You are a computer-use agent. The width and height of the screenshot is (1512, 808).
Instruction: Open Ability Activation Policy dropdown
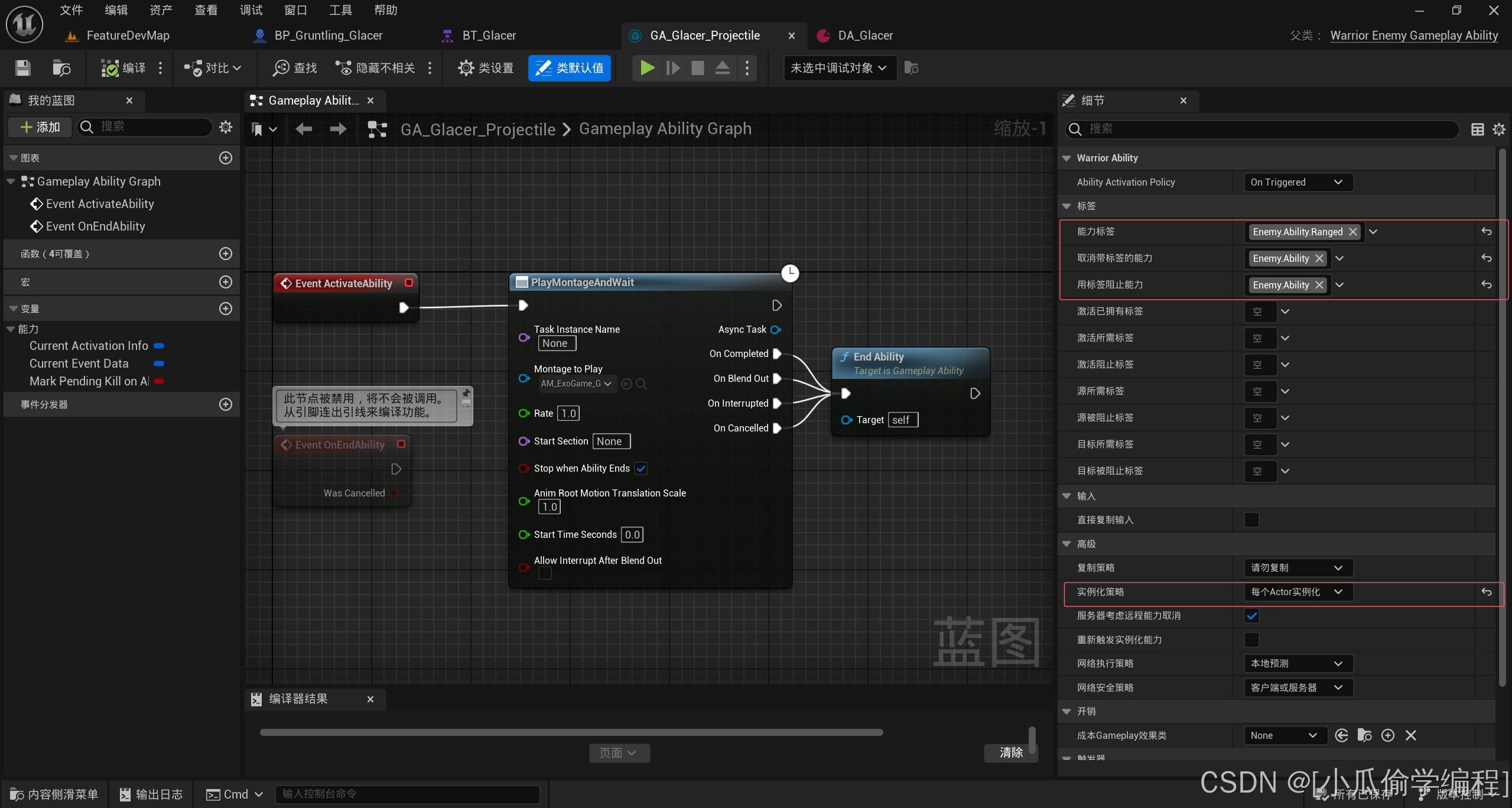[x=1298, y=182]
